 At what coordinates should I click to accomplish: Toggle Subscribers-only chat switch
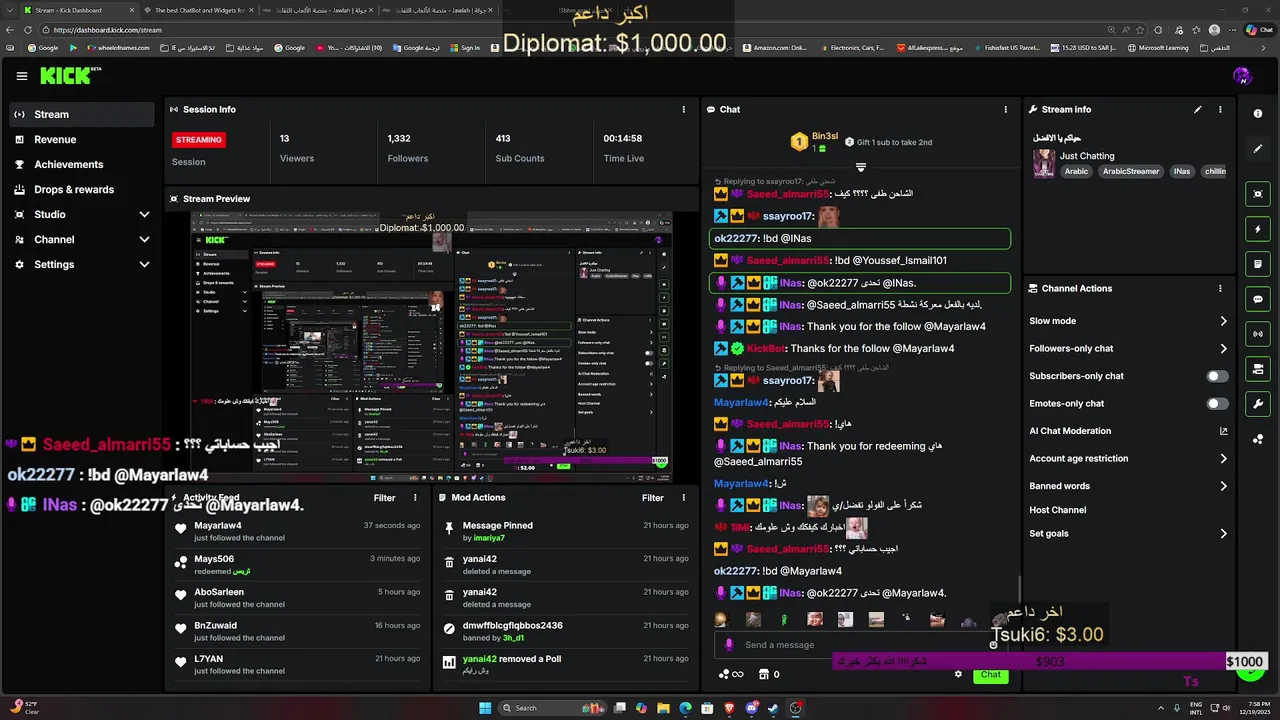[1217, 376]
